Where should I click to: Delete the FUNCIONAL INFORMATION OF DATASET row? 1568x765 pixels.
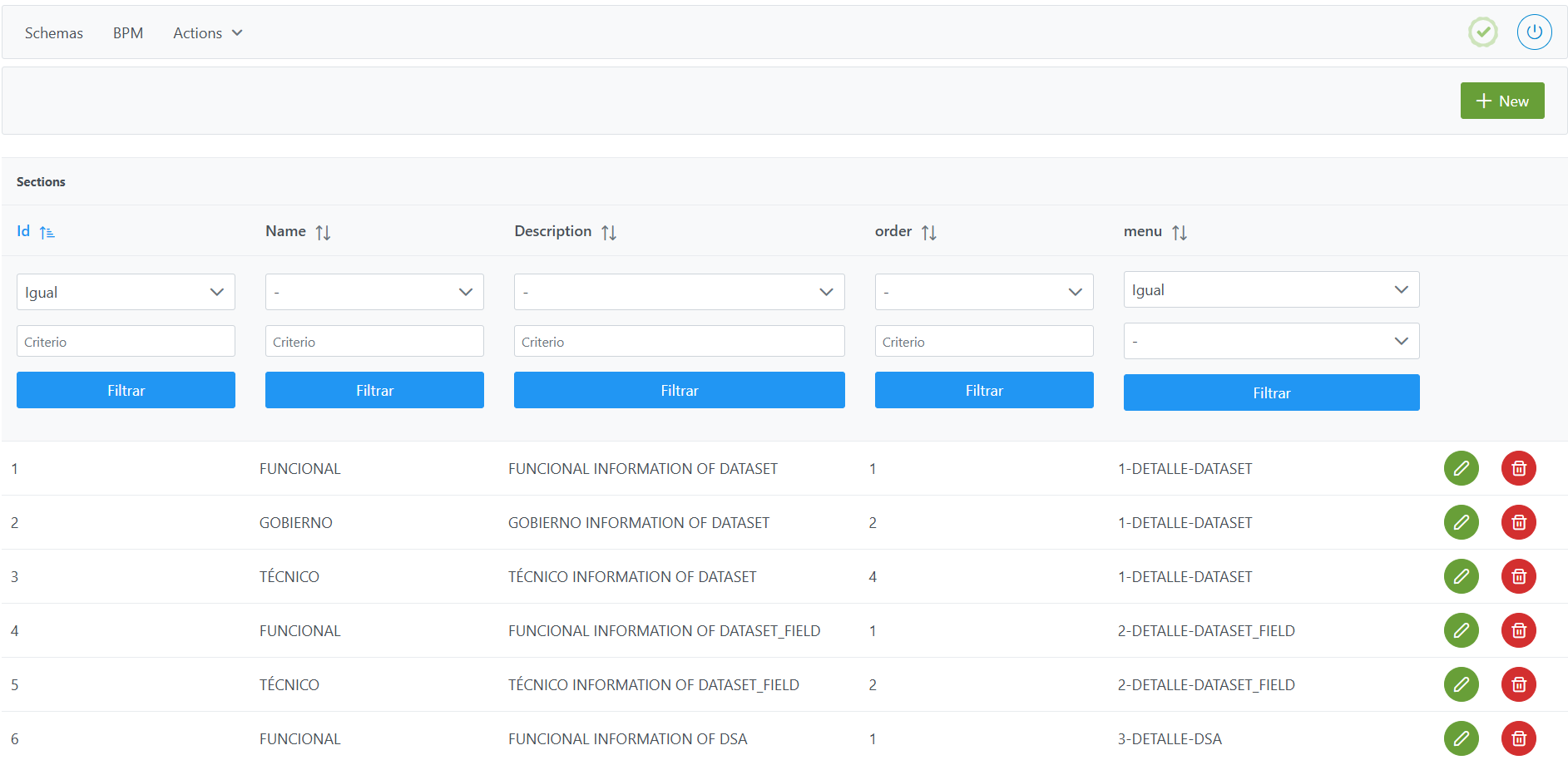pos(1518,468)
